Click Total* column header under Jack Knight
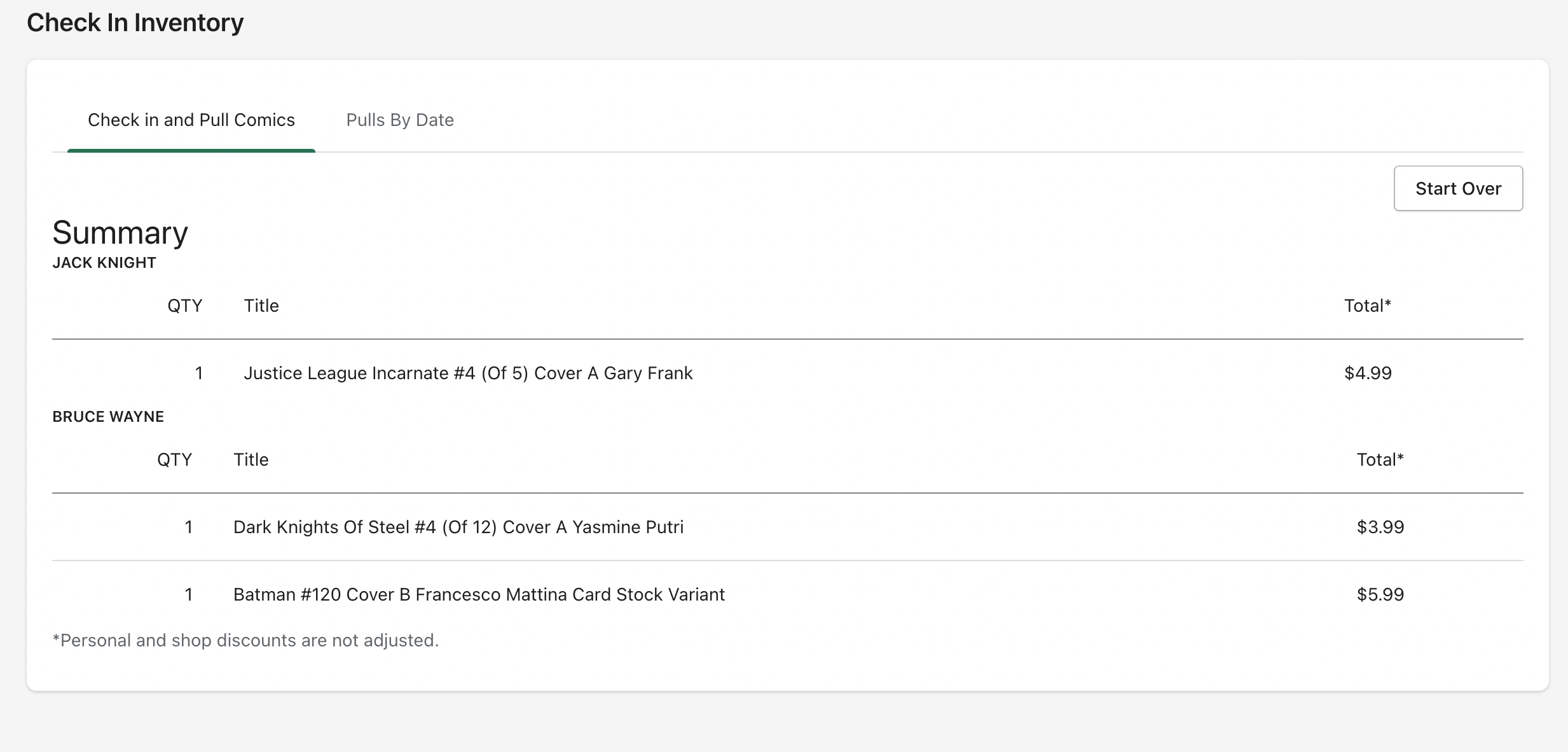Viewport: 1568px width, 752px height. click(x=1367, y=306)
